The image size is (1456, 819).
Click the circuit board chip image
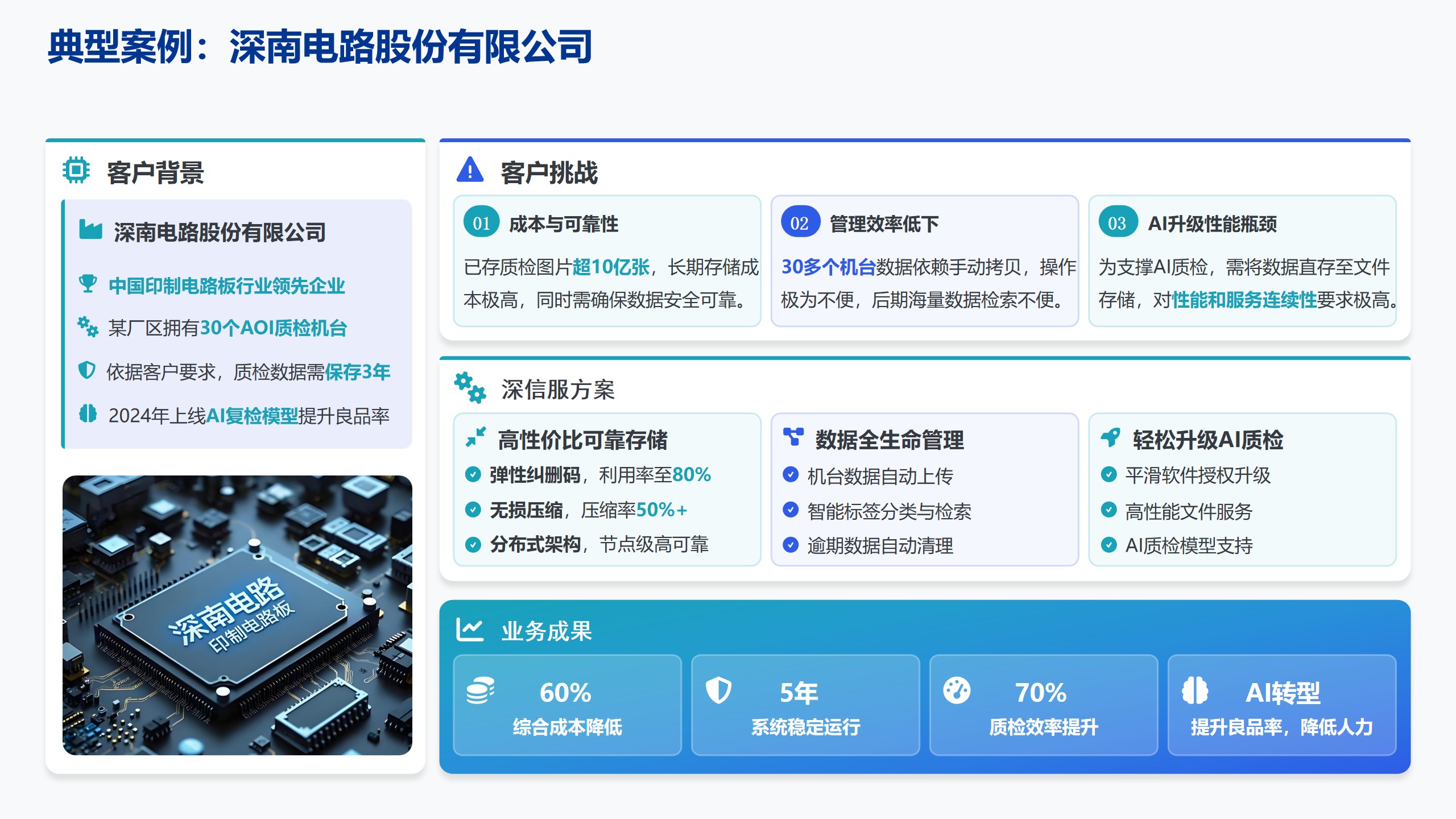click(237, 615)
